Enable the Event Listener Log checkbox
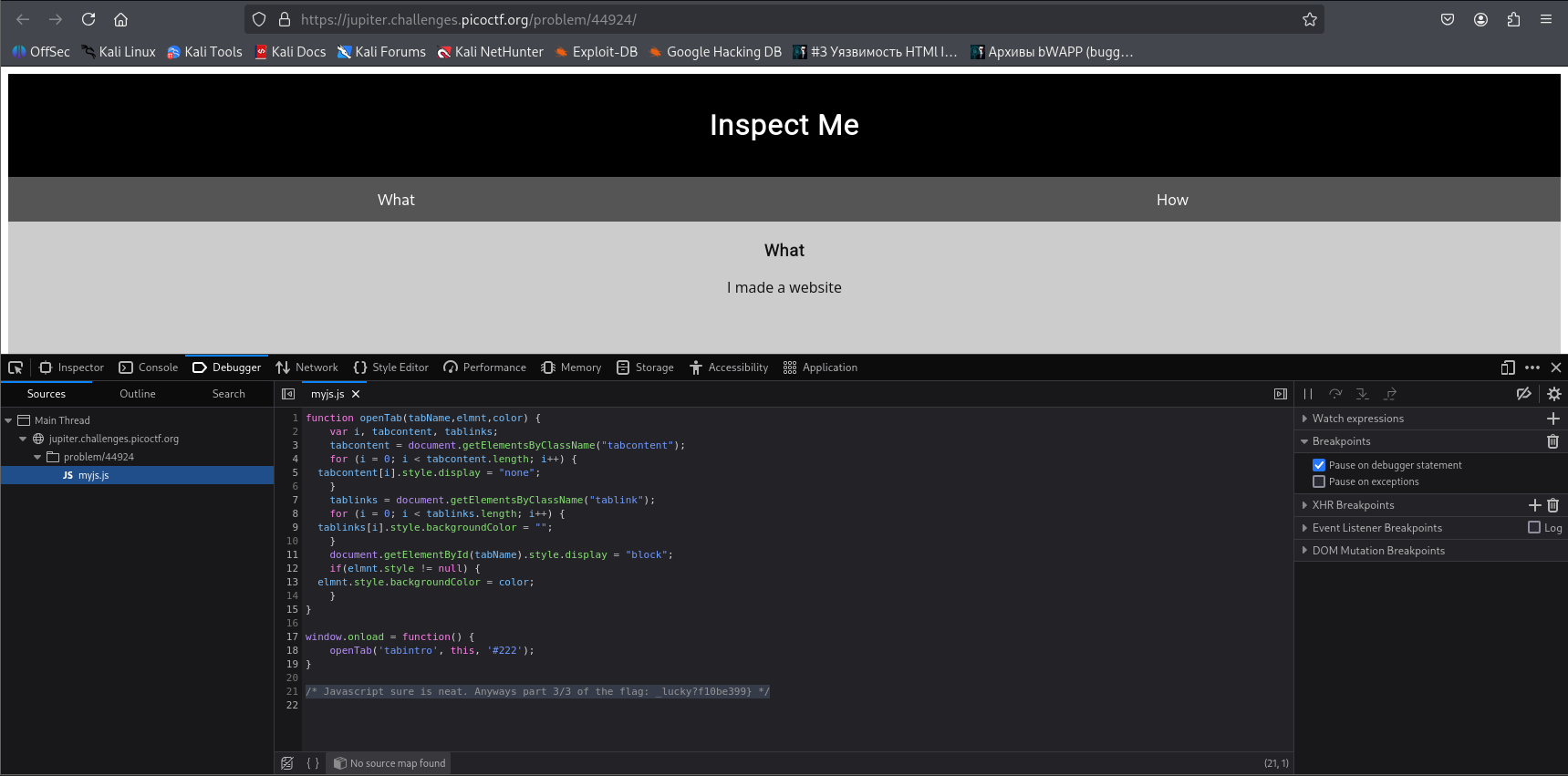Screen dimensions: 1568x776 [1534, 528]
